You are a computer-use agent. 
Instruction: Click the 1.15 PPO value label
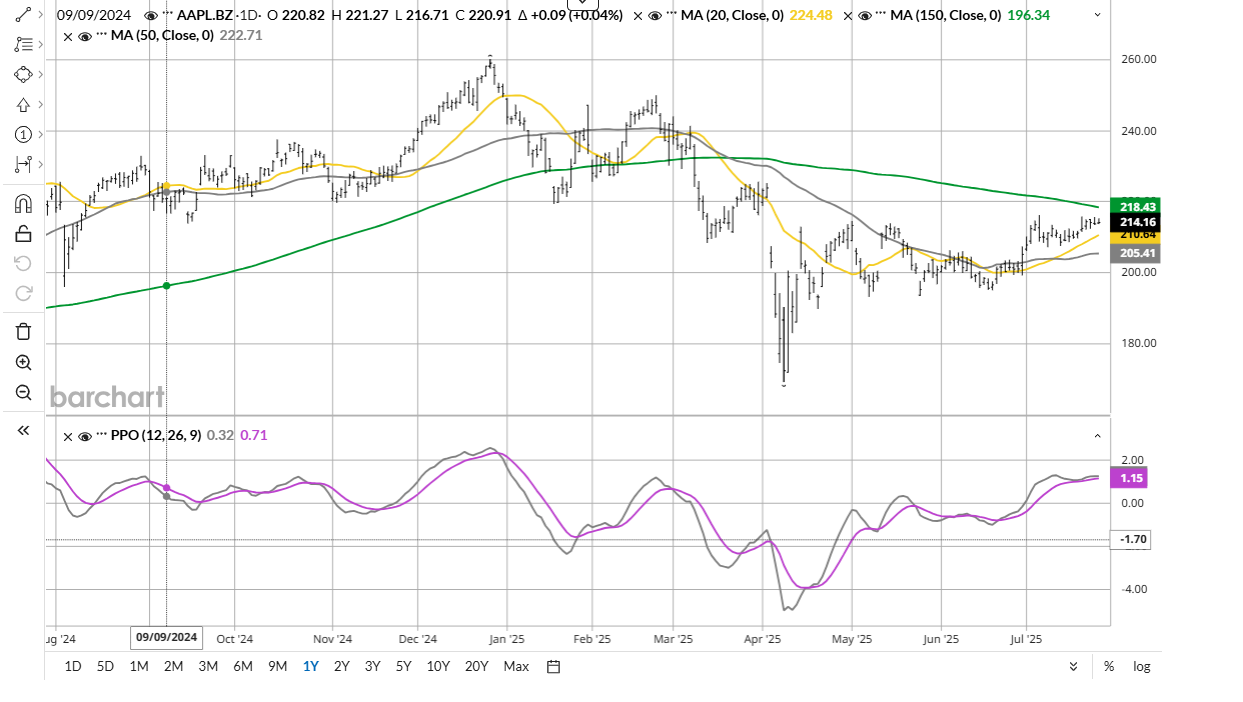[1131, 478]
